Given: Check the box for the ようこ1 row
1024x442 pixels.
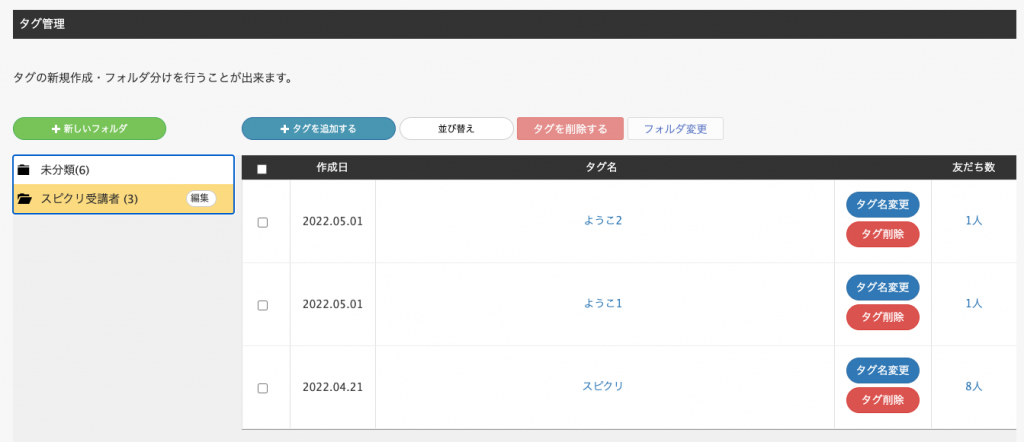Looking at the screenshot, I should [263, 305].
